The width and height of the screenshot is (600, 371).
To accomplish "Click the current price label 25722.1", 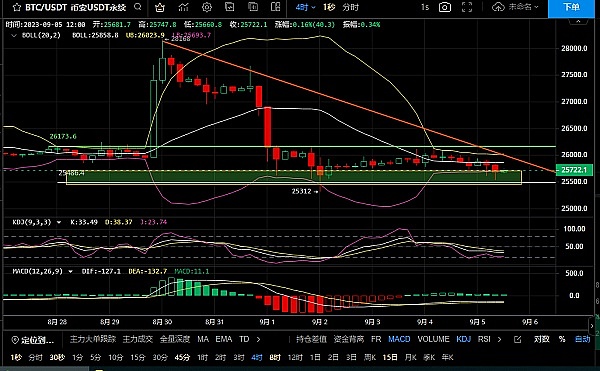I will pyautogui.click(x=574, y=169).
